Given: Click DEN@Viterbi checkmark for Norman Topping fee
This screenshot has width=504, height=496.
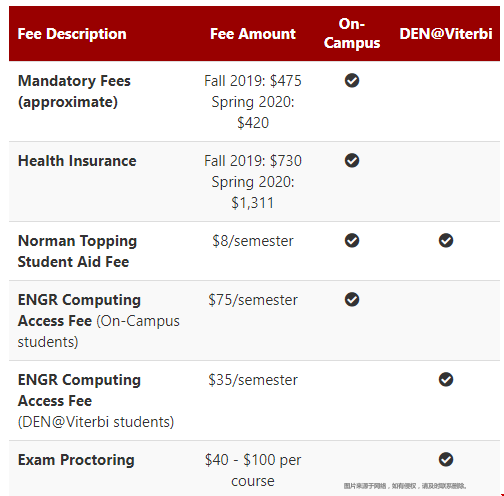Looking at the screenshot, I should point(446,240).
